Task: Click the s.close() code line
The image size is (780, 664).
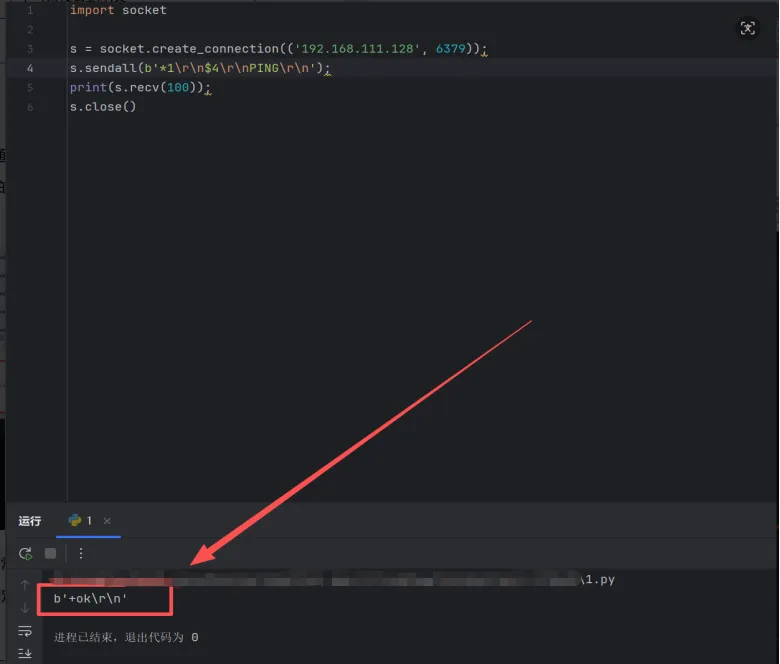Action: coord(102,107)
